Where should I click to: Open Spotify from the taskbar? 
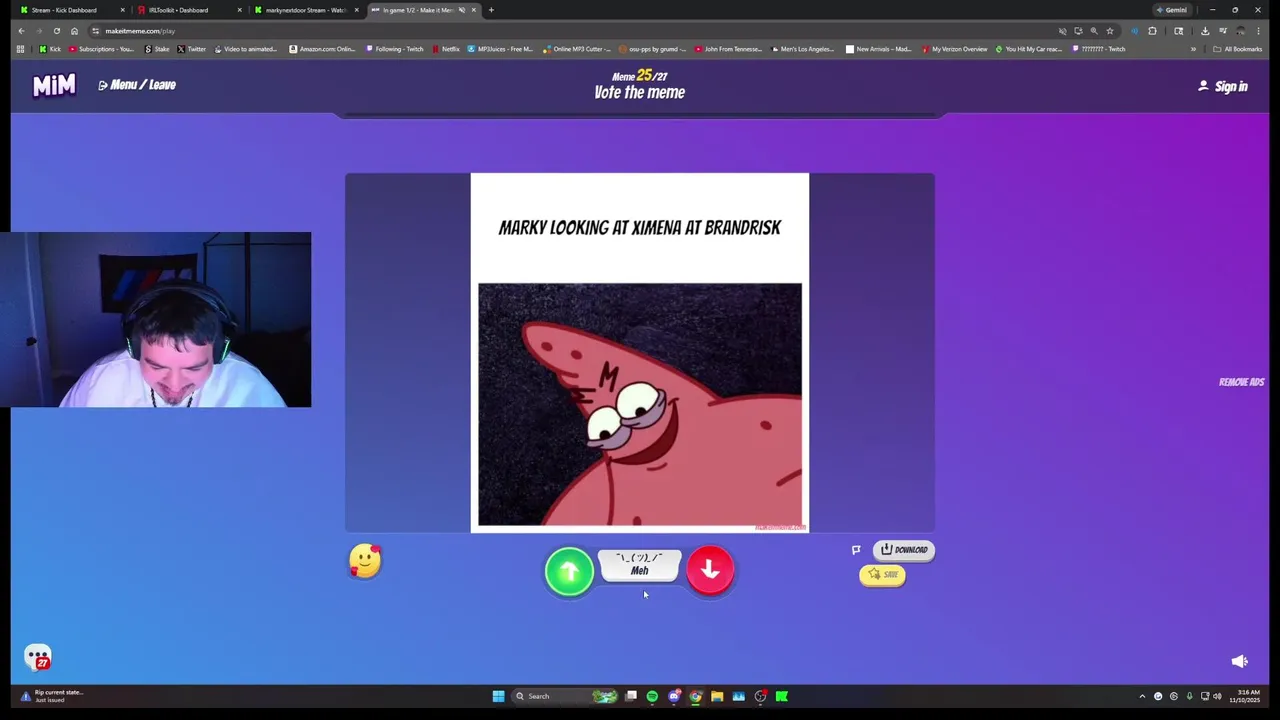[x=652, y=696]
